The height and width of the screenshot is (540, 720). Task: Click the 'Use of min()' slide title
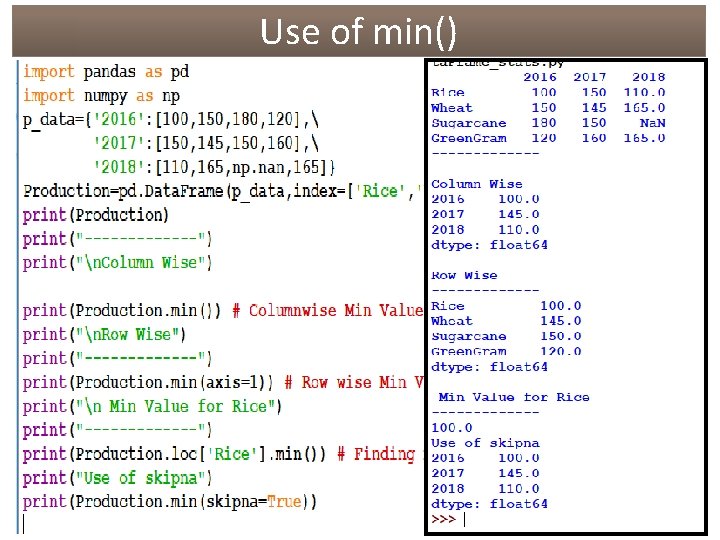(x=358, y=32)
